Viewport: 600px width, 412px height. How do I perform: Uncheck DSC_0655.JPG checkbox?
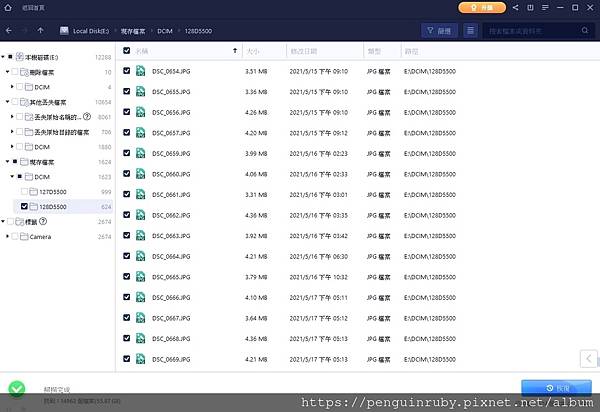pos(127,91)
